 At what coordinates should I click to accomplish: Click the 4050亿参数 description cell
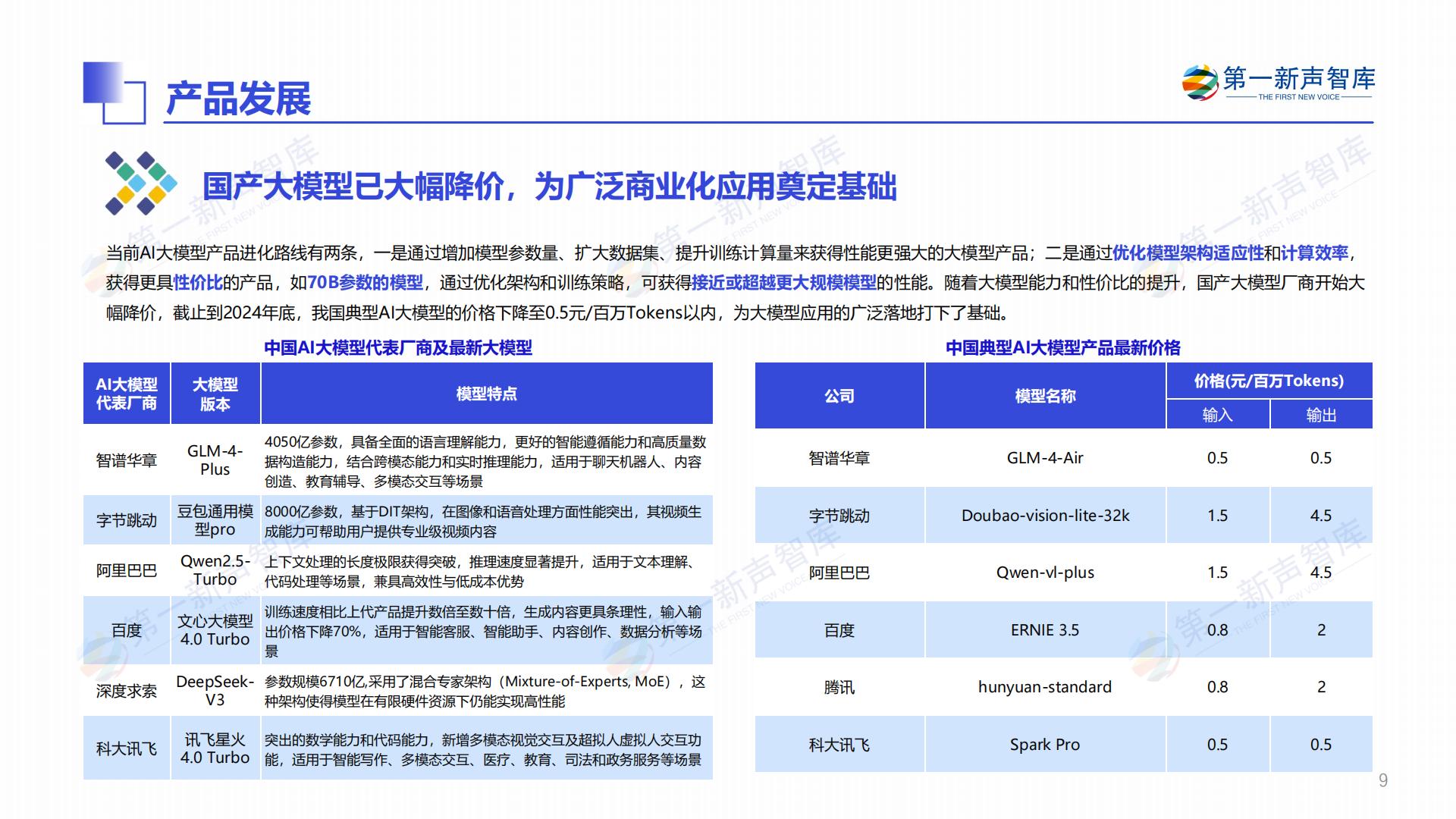click(x=487, y=461)
